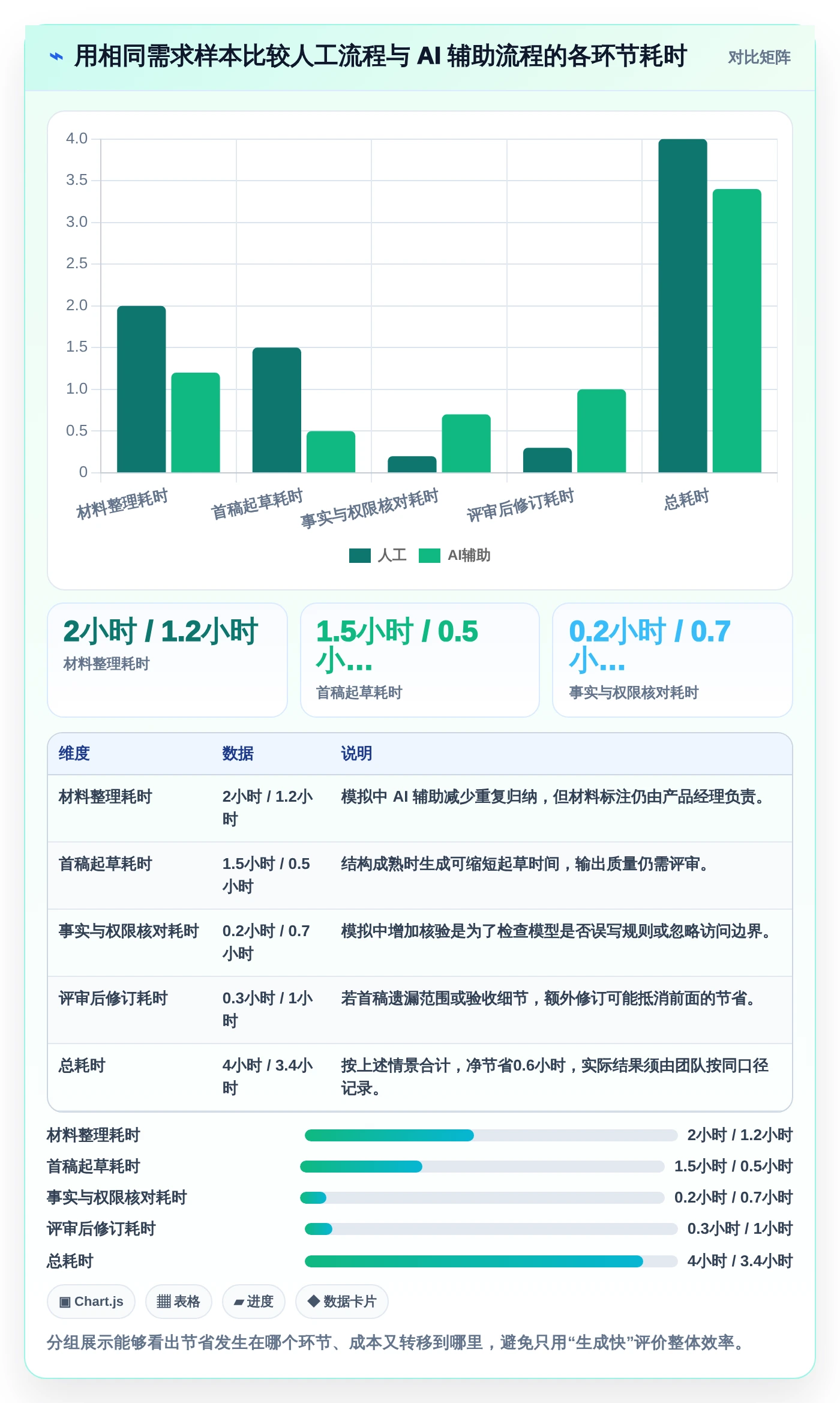Click the lightning icon beside the title

click(x=56, y=56)
